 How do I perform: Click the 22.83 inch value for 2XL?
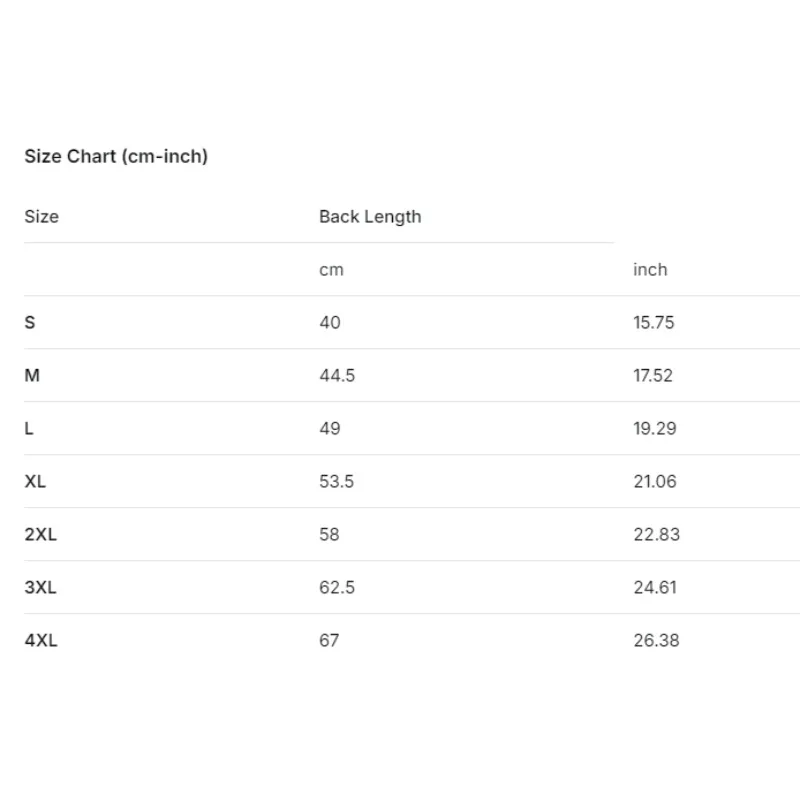click(x=657, y=534)
